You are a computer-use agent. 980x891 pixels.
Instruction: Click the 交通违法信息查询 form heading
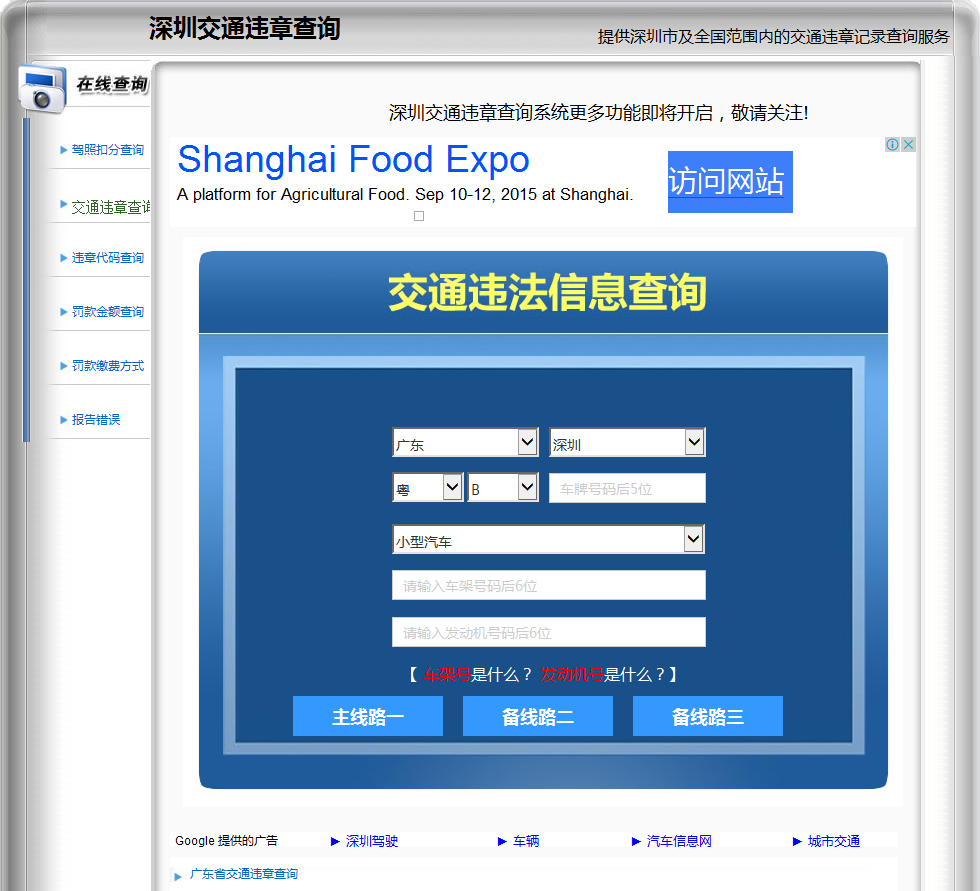[547, 292]
